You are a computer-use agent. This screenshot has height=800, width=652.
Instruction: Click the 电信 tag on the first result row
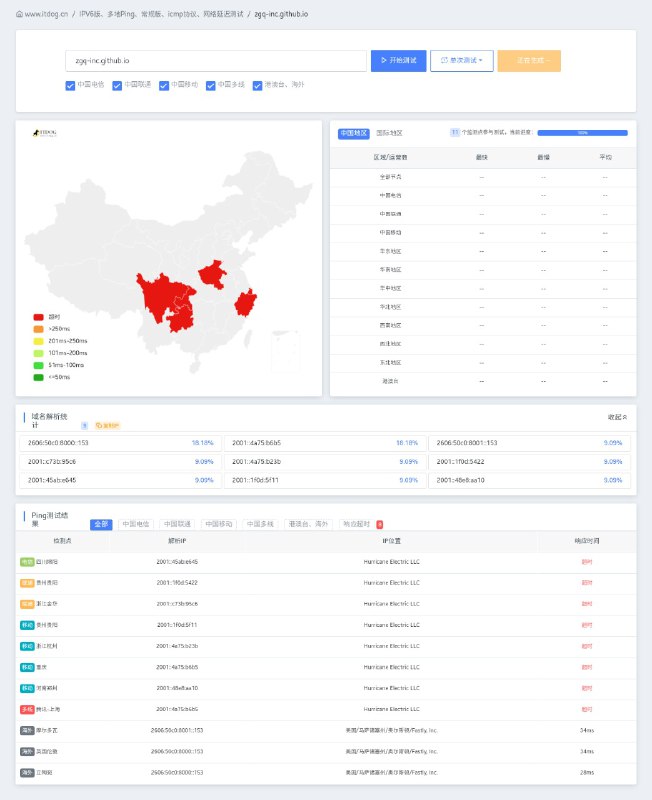pos(27,562)
